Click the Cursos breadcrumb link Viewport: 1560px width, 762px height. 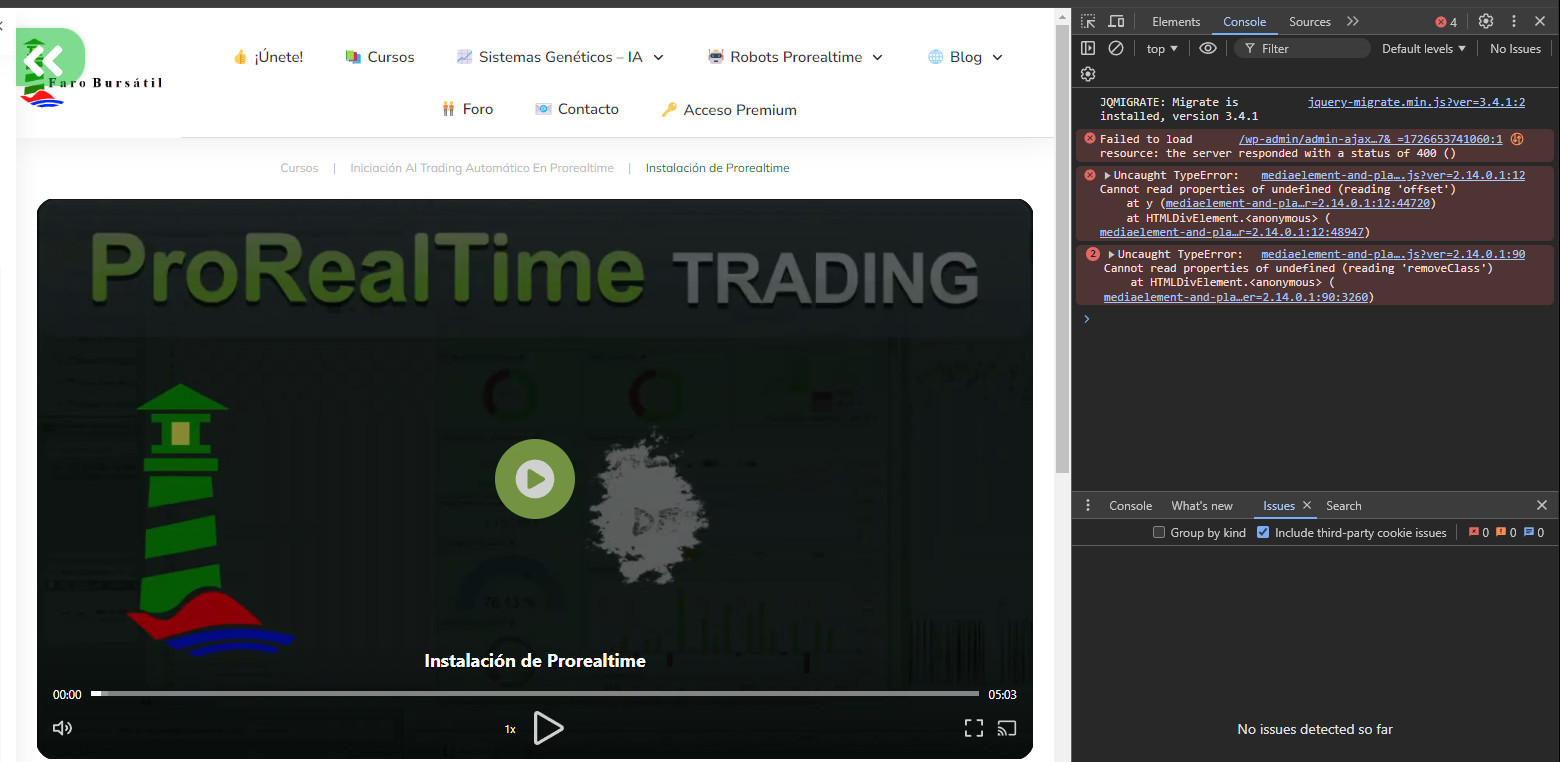click(299, 168)
